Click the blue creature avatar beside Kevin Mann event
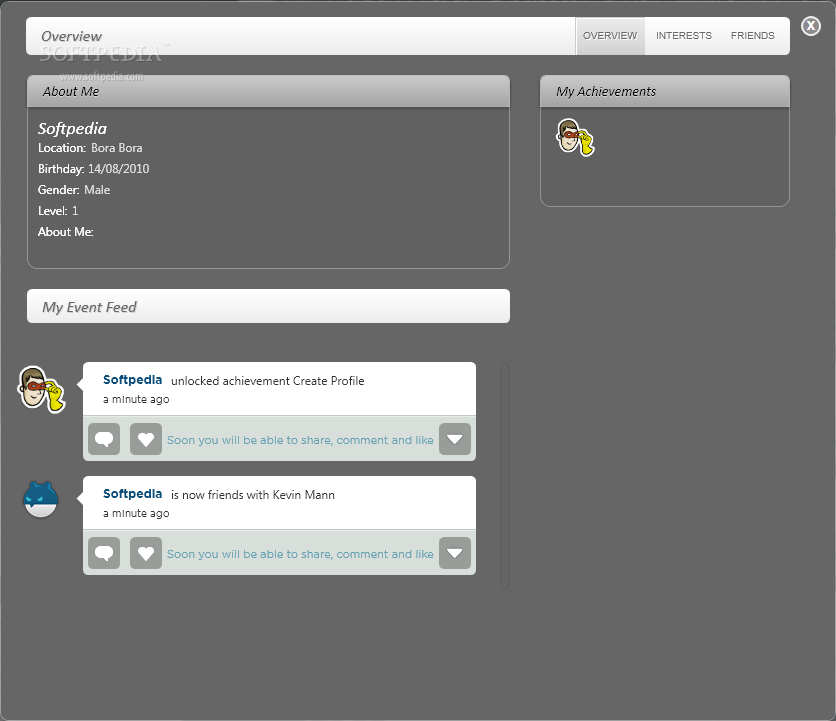 [x=41, y=499]
